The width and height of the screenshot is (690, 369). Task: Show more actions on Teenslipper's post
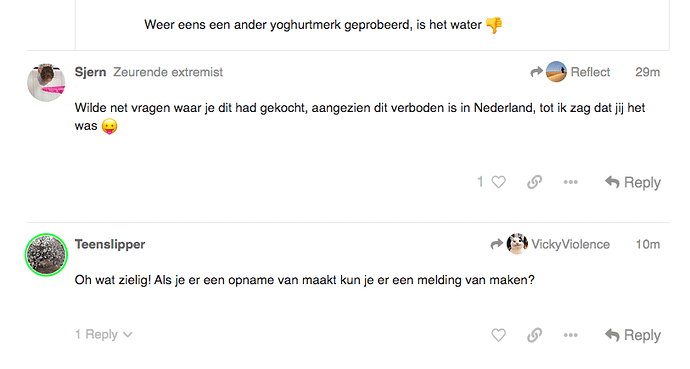tap(570, 336)
